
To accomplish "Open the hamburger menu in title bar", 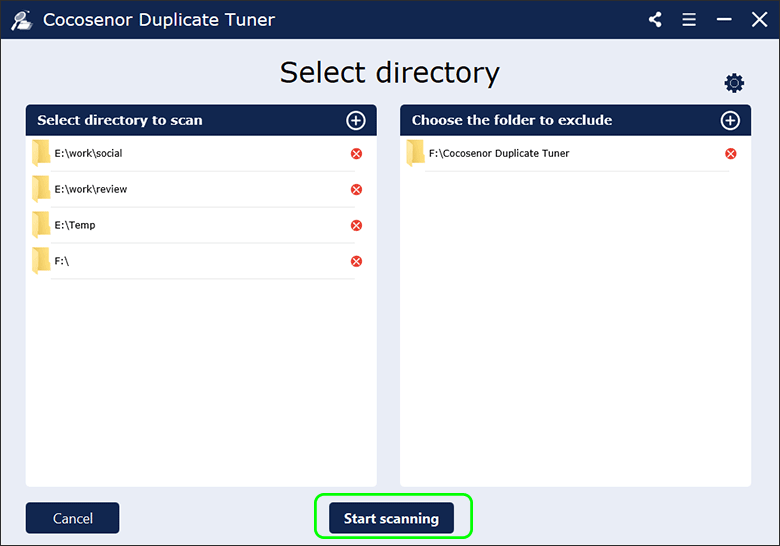I will [689, 20].
